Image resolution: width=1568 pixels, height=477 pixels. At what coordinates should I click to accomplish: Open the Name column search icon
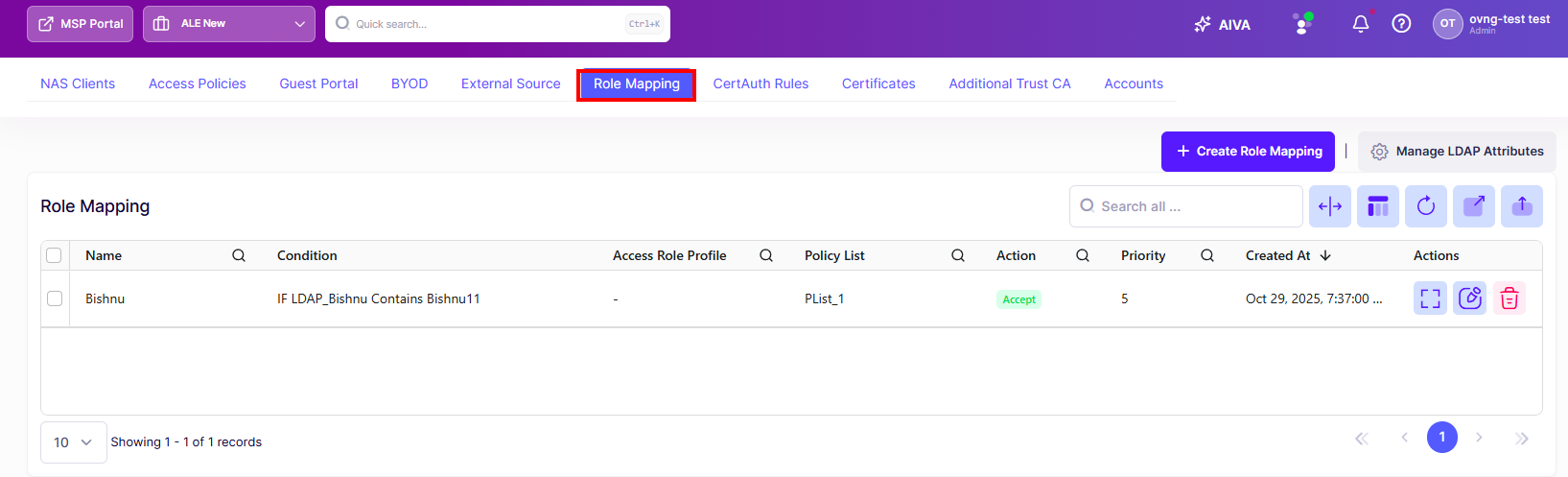click(239, 255)
